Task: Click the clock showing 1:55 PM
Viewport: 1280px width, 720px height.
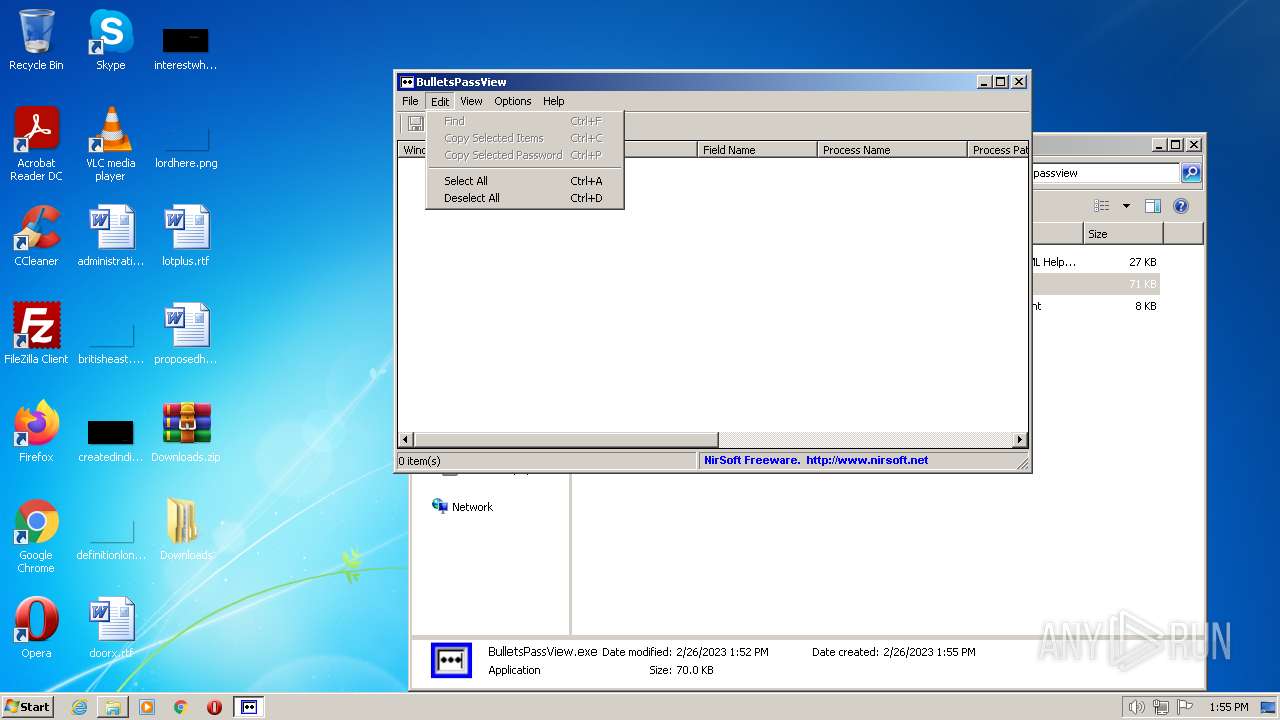Action: 1229,707
